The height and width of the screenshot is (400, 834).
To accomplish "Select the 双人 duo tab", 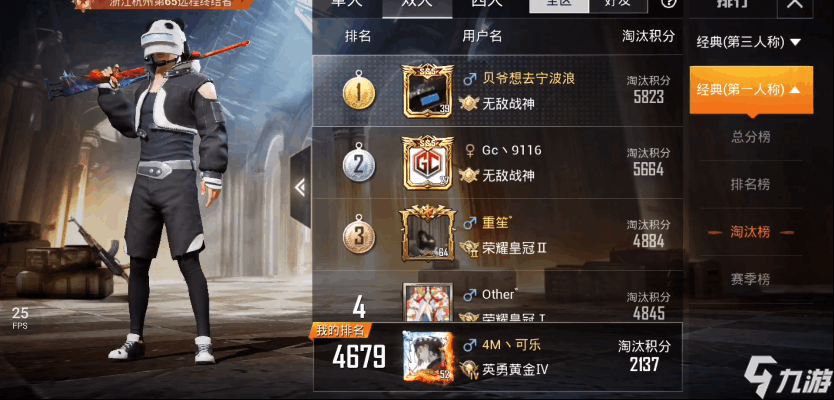I will 418,5.
